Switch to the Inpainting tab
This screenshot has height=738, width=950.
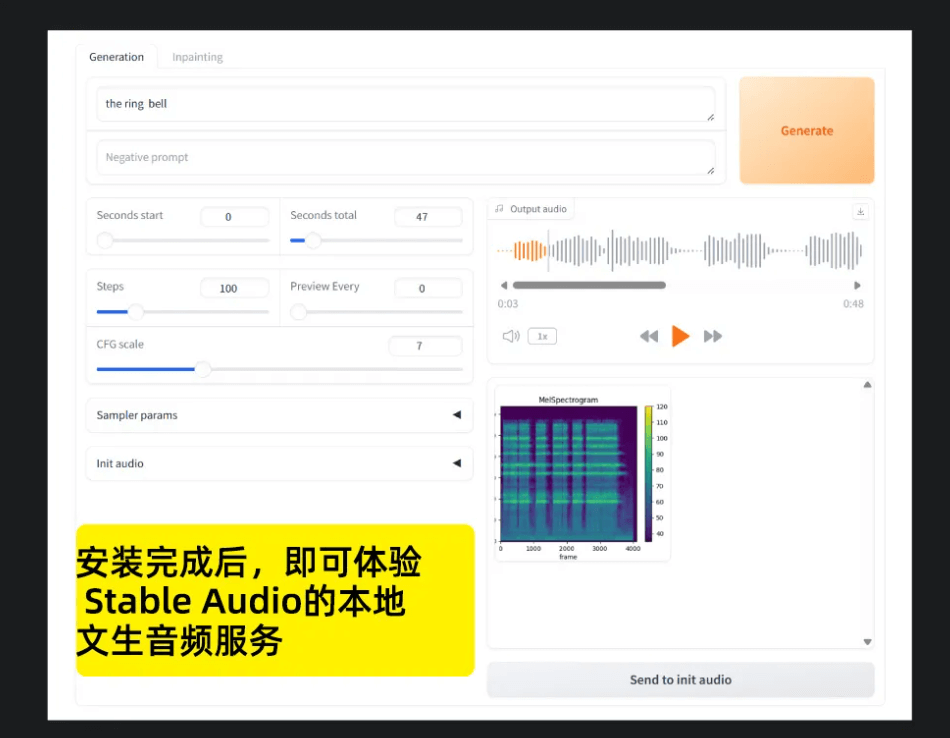click(197, 57)
